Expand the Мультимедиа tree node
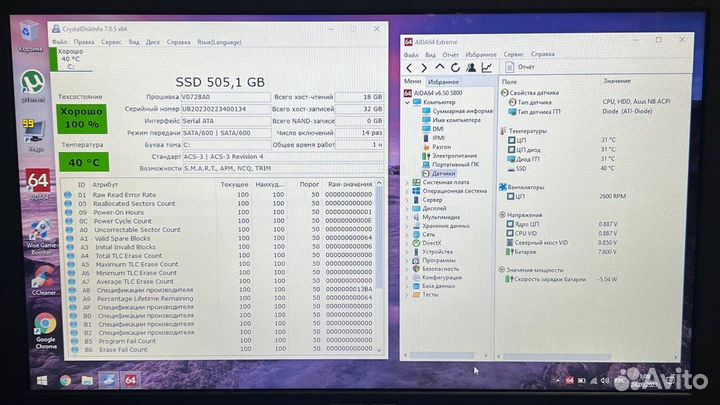Screen dimensions: 720x405 (x=406, y=217)
